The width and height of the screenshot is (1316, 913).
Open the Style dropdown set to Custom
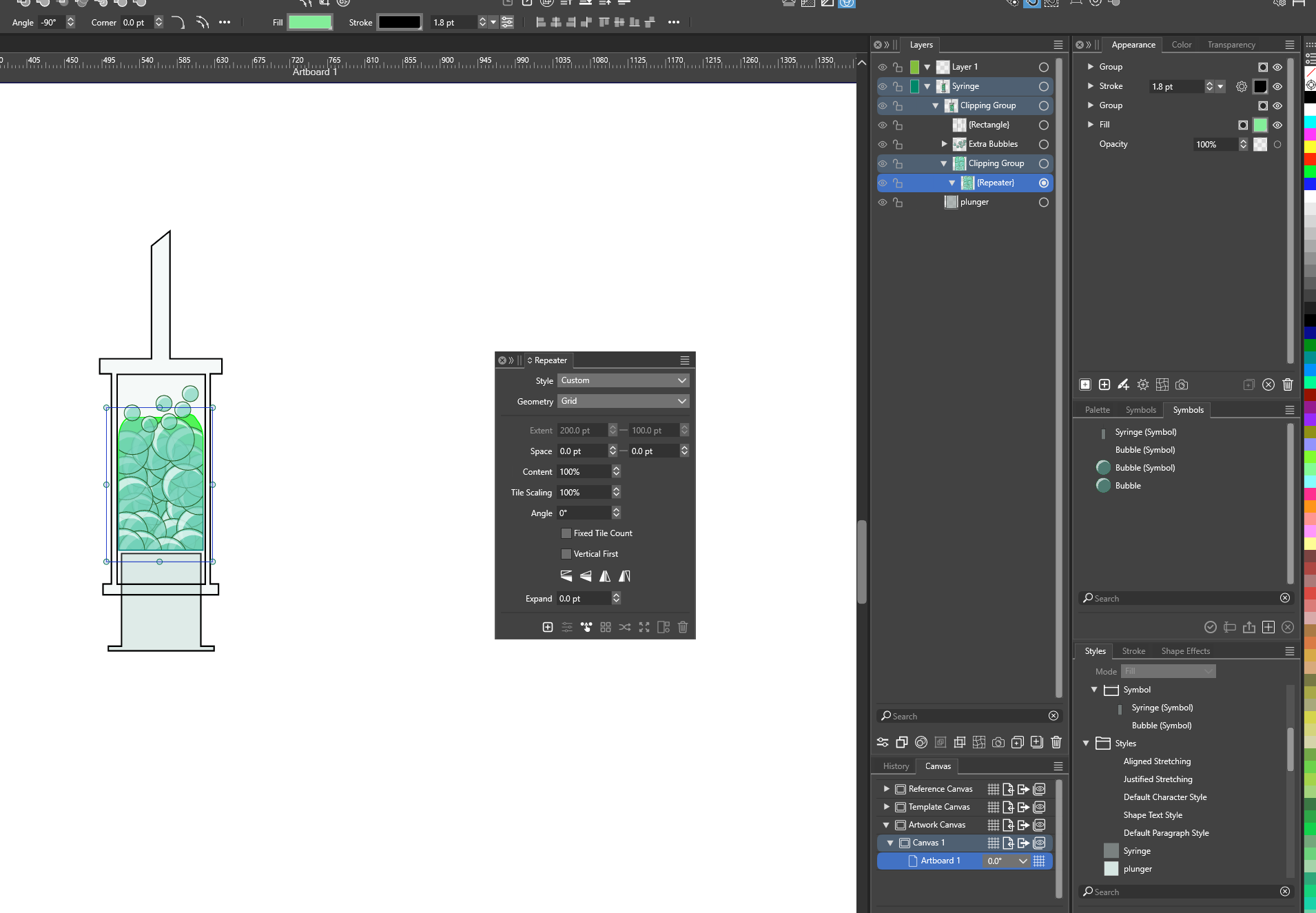623,380
